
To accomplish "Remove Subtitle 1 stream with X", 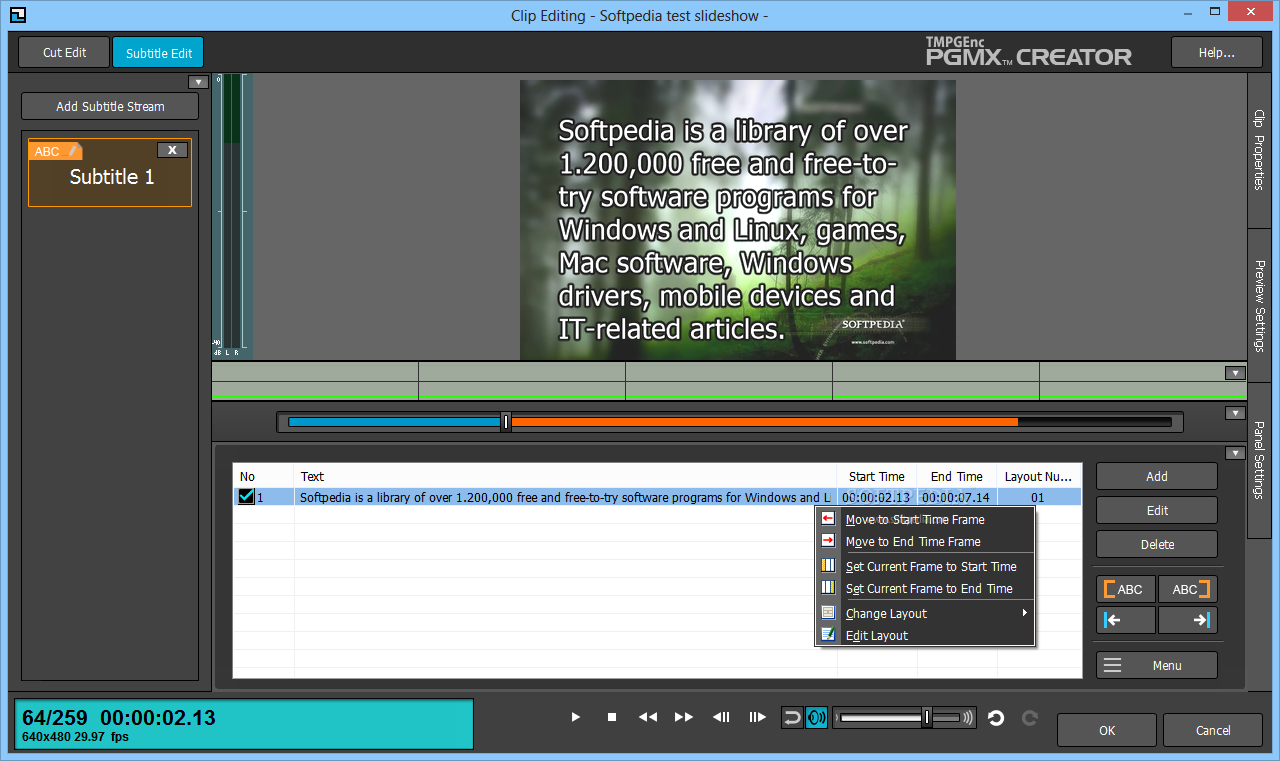I will pyautogui.click(x=172, y=150).
